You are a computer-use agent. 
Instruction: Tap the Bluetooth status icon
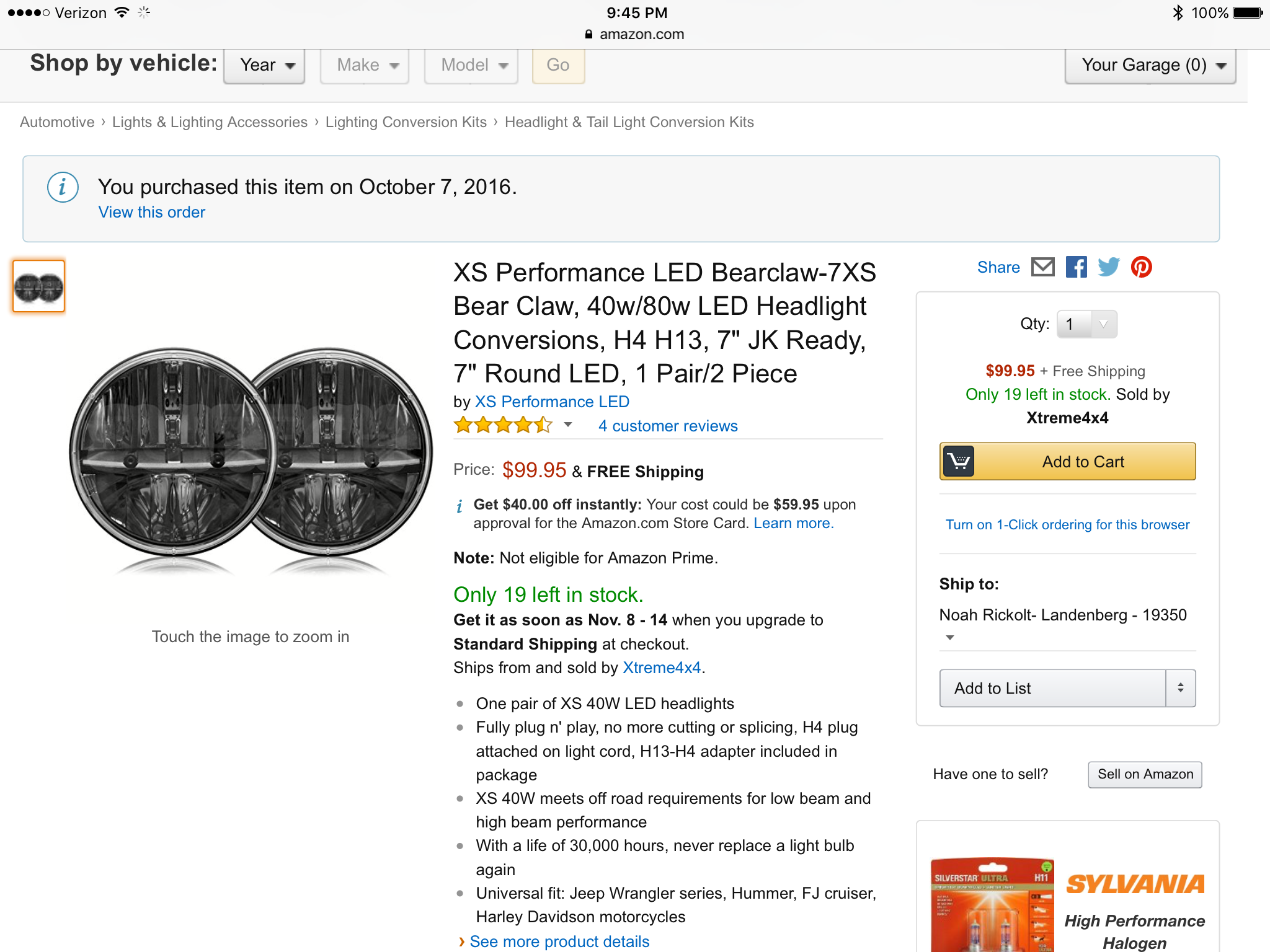click(x=1178, y=12)
